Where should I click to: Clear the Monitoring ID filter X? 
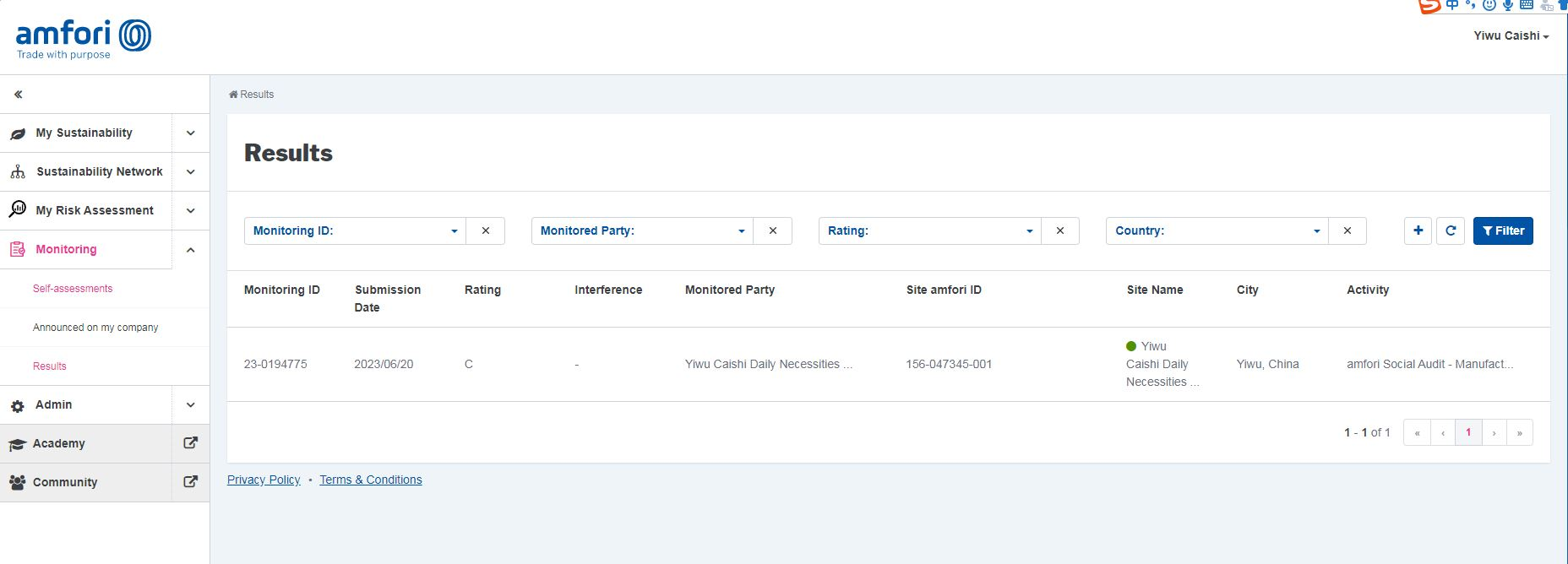486,230
